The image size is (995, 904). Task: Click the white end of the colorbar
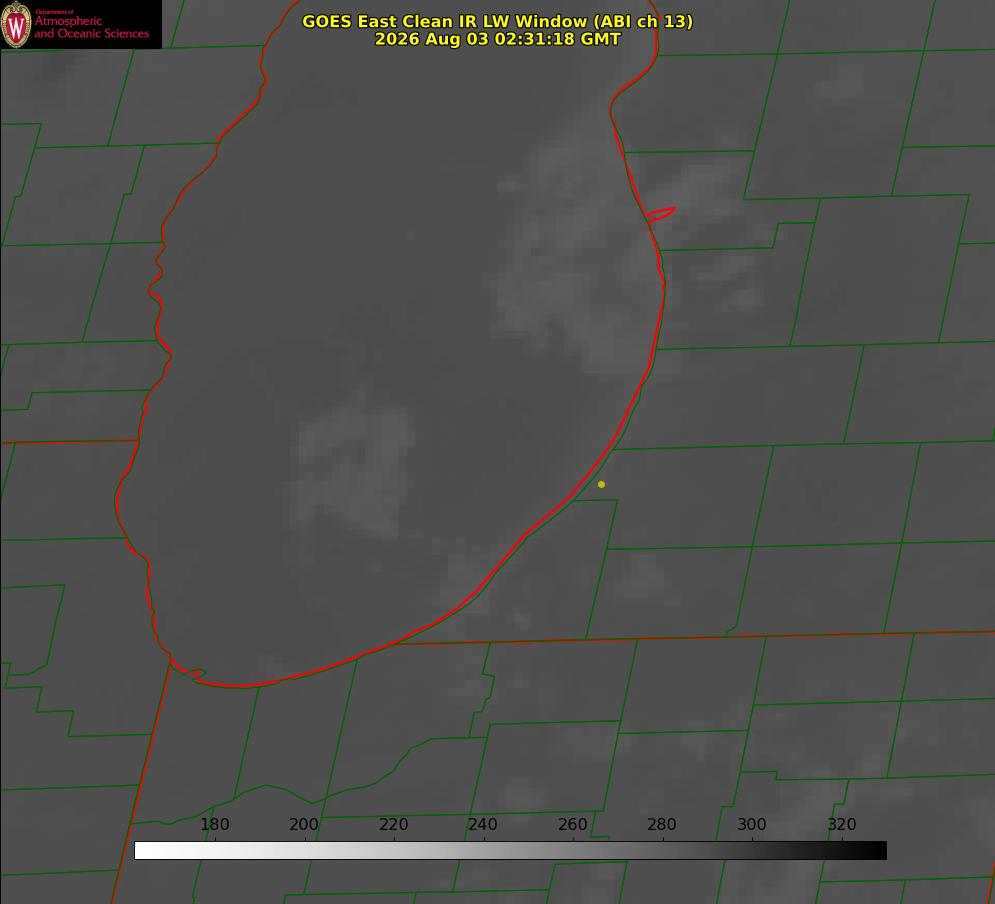pyautogui.click(x=141, y=850)
